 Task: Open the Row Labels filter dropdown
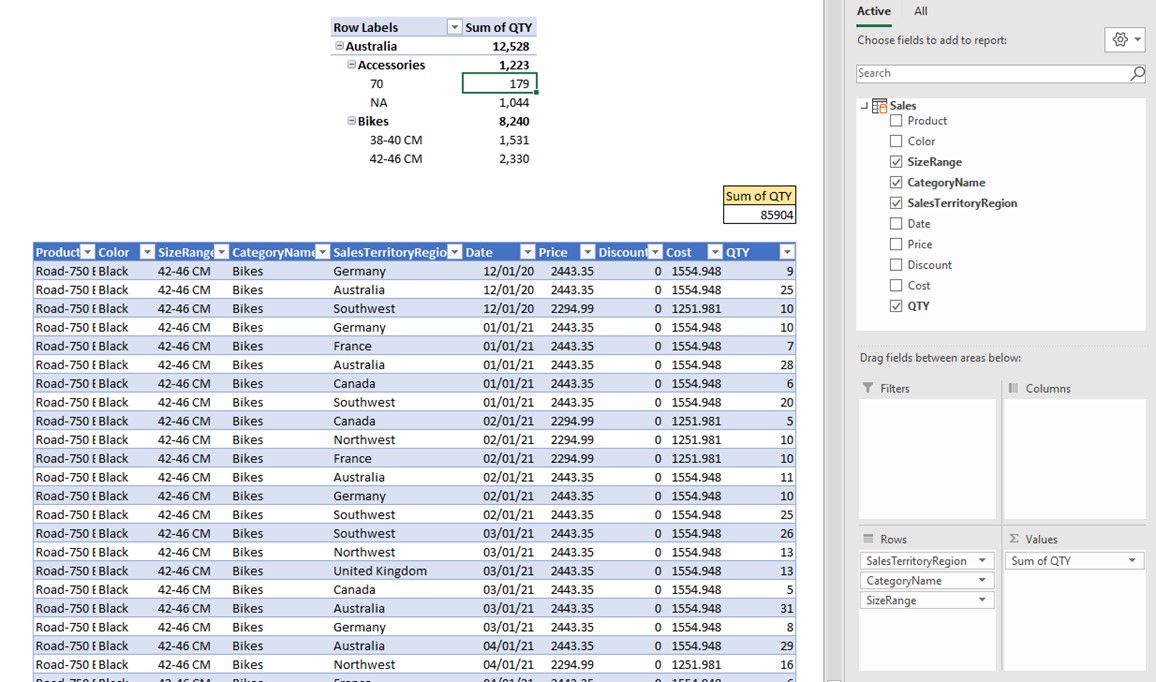pos(454,28)
